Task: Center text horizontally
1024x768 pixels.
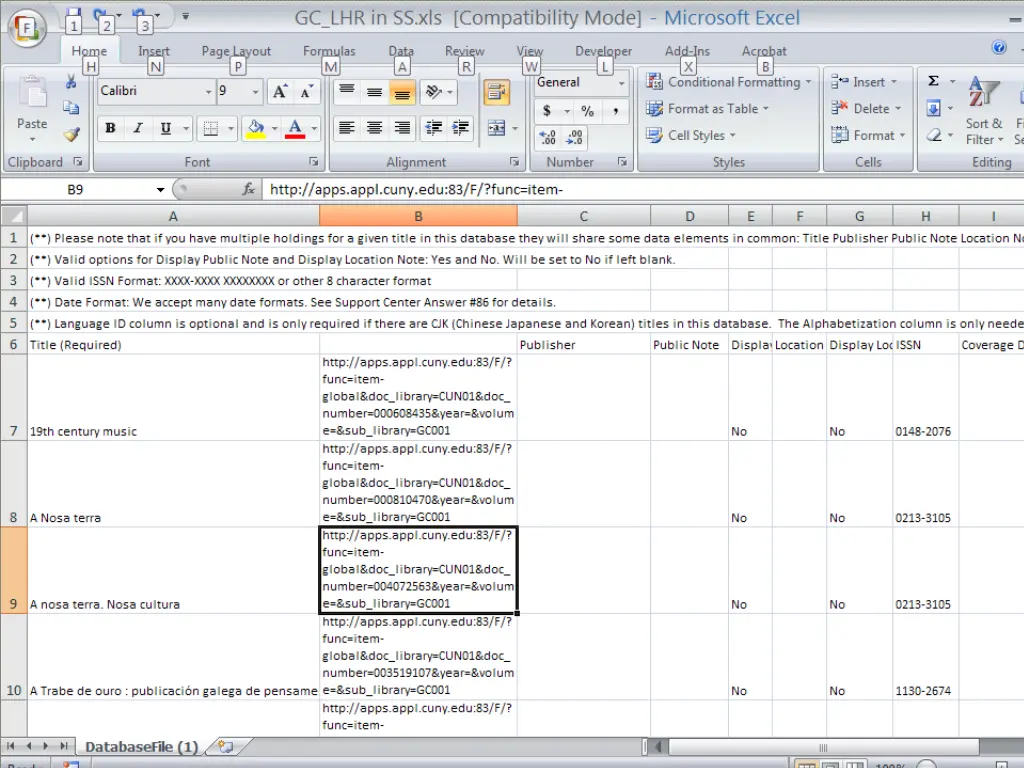Action: 374,128
